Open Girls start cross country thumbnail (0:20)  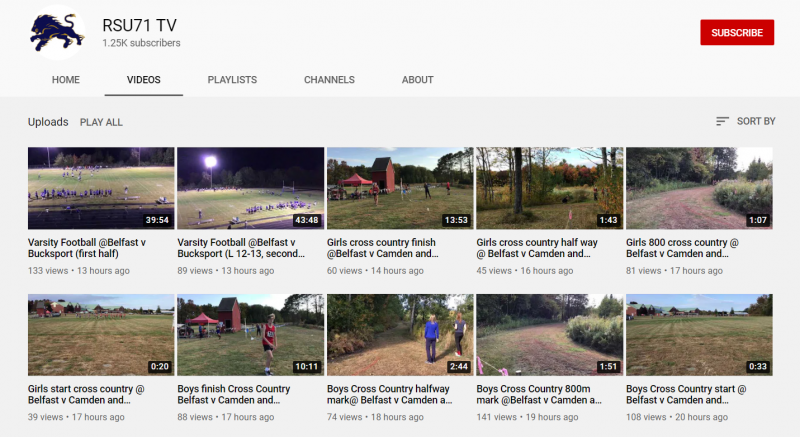(x=101, y=335)
